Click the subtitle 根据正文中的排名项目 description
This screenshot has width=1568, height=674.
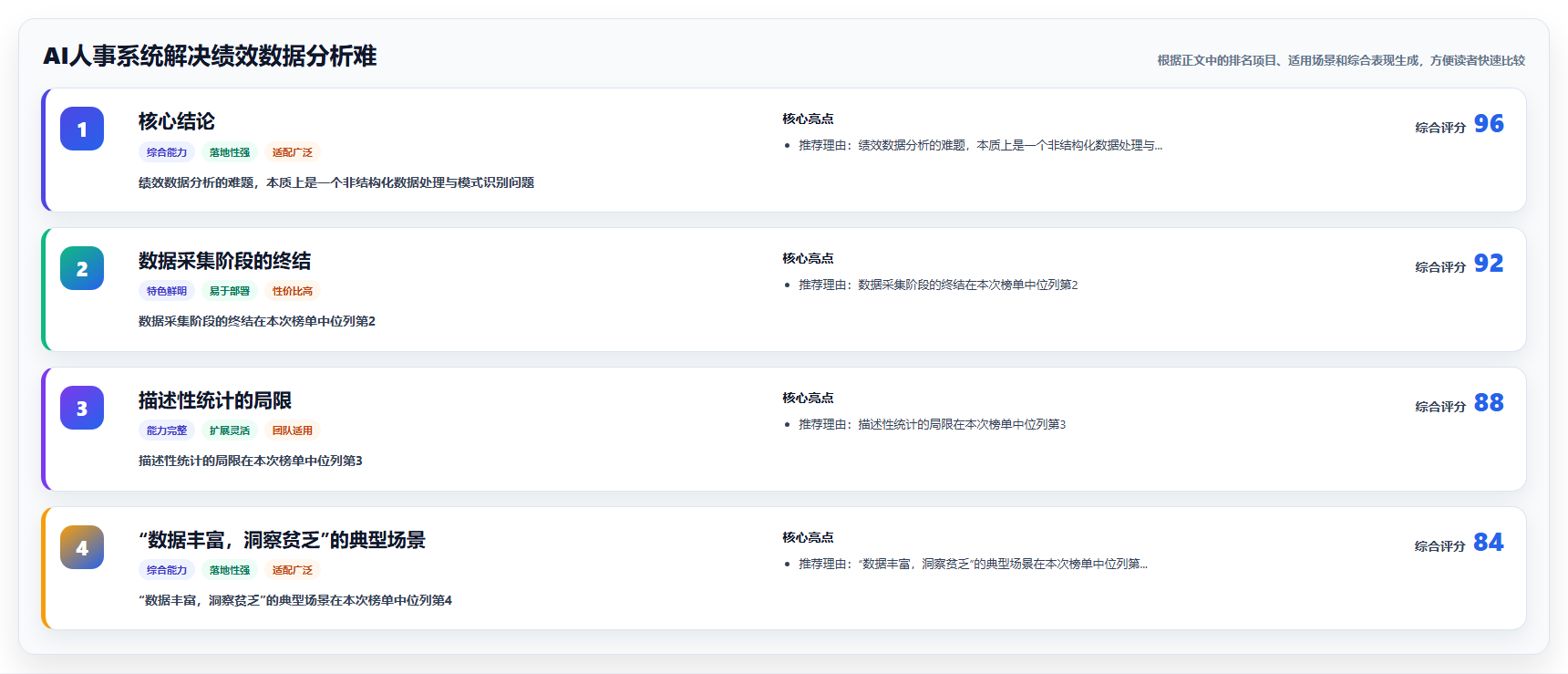click(1341, 60)
